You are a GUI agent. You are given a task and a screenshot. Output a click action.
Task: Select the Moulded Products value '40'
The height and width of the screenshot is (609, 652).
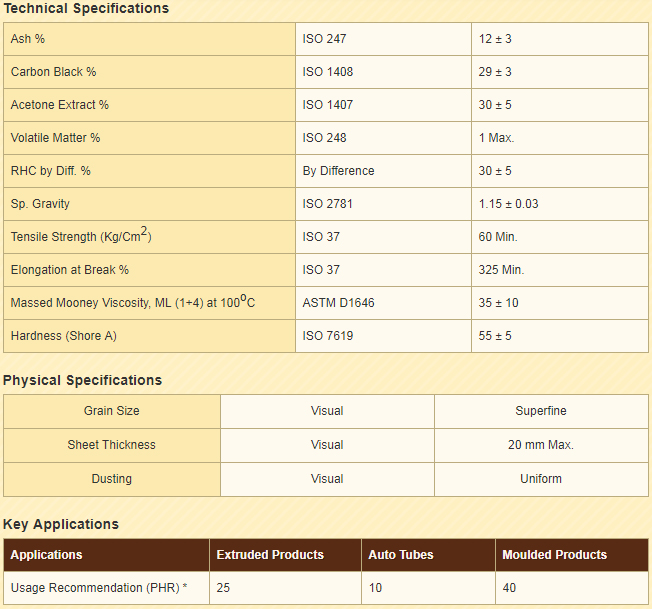(x=509, y=588)
